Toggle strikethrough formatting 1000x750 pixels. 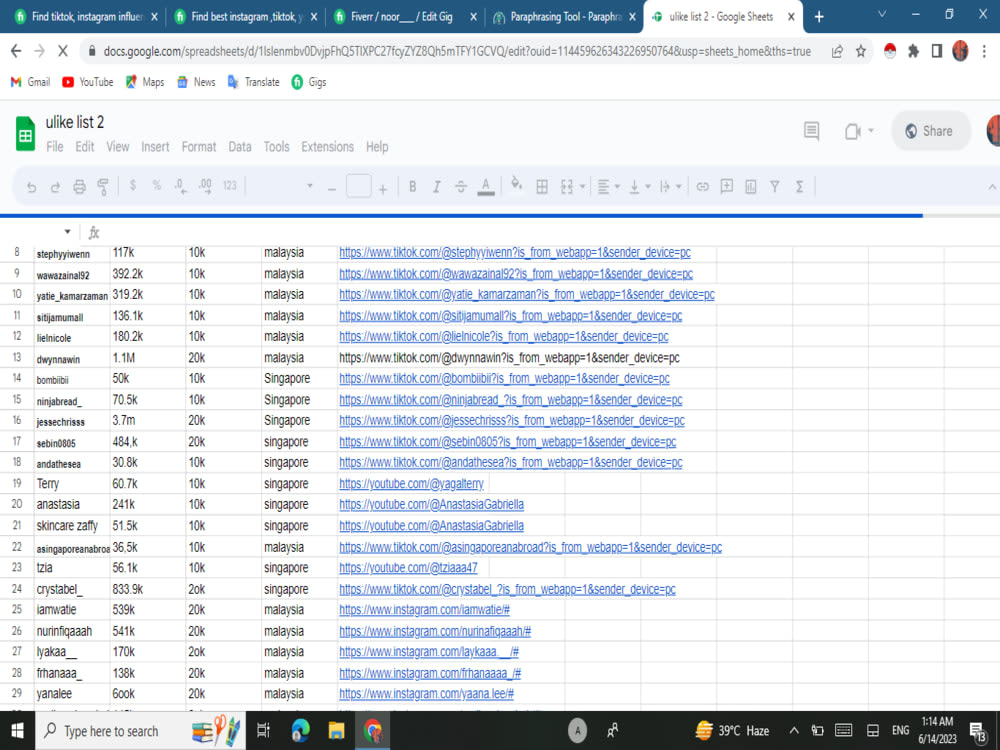point(460,186)
